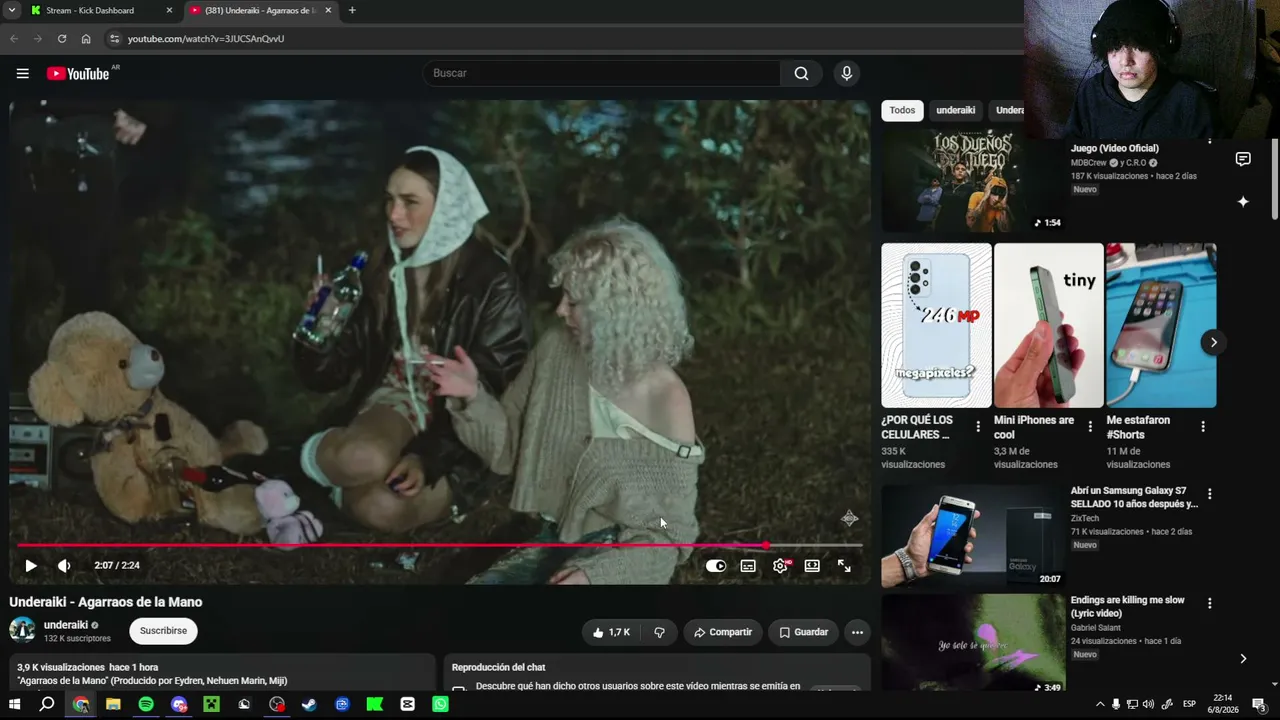The height and width of the screenshot is (720, 1280).
Task: Open underaiki channel avatar
Action: [x=22, y=630]
